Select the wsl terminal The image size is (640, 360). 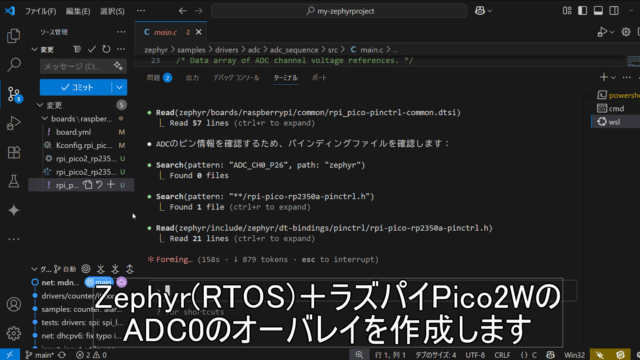616,122
